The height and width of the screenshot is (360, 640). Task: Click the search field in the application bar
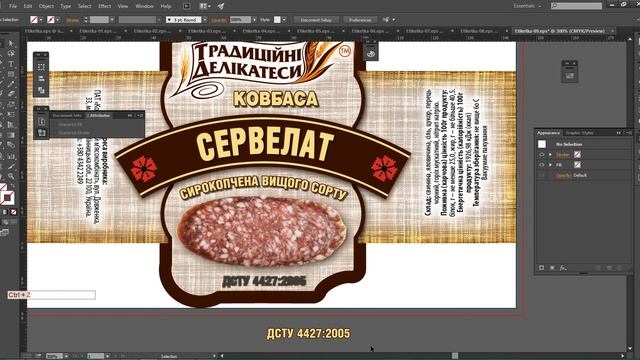coord(576,6)
